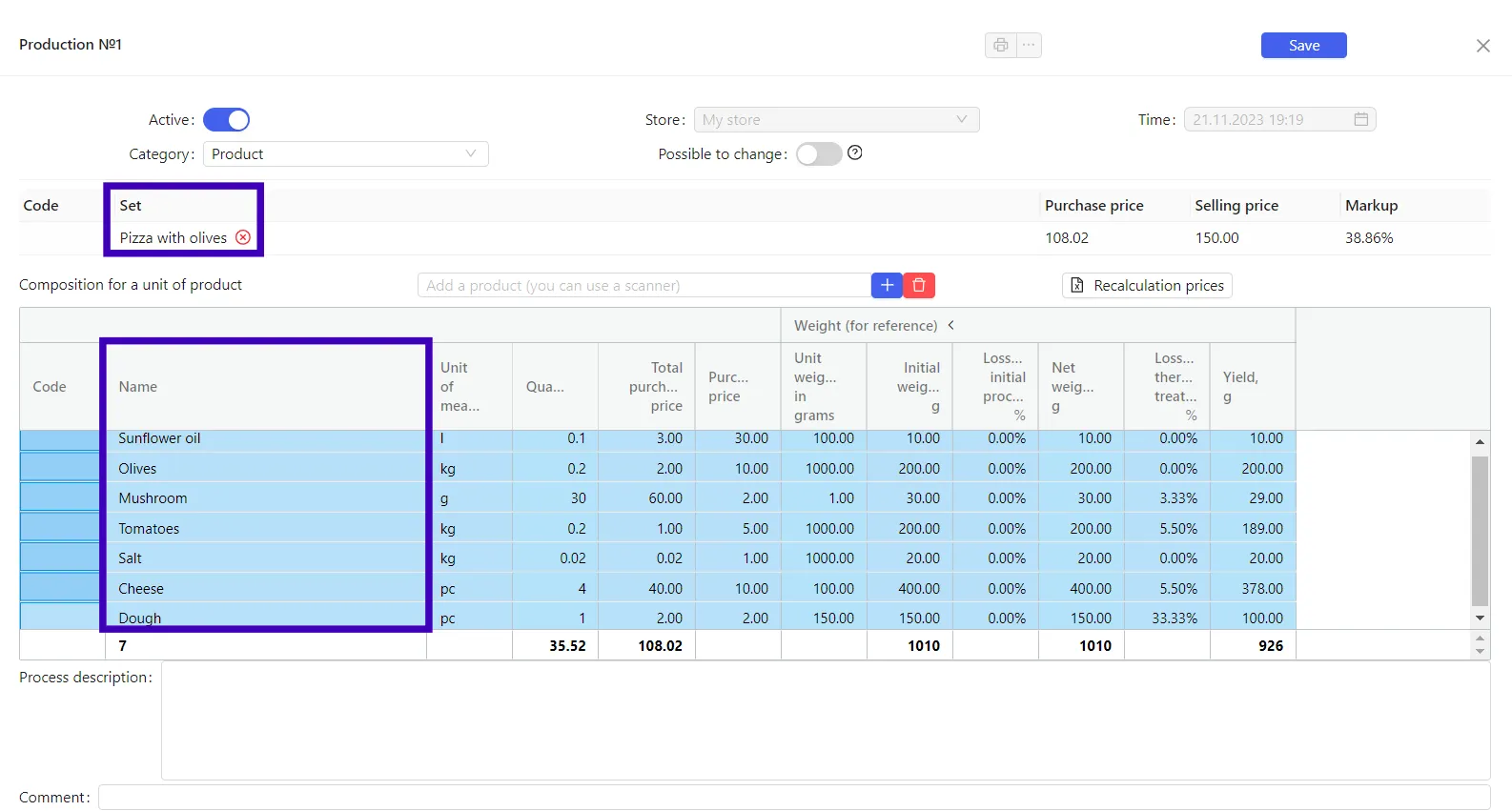Click the total yield 926 cell
1512x811 pixels.
click(x=1253, y=645)
